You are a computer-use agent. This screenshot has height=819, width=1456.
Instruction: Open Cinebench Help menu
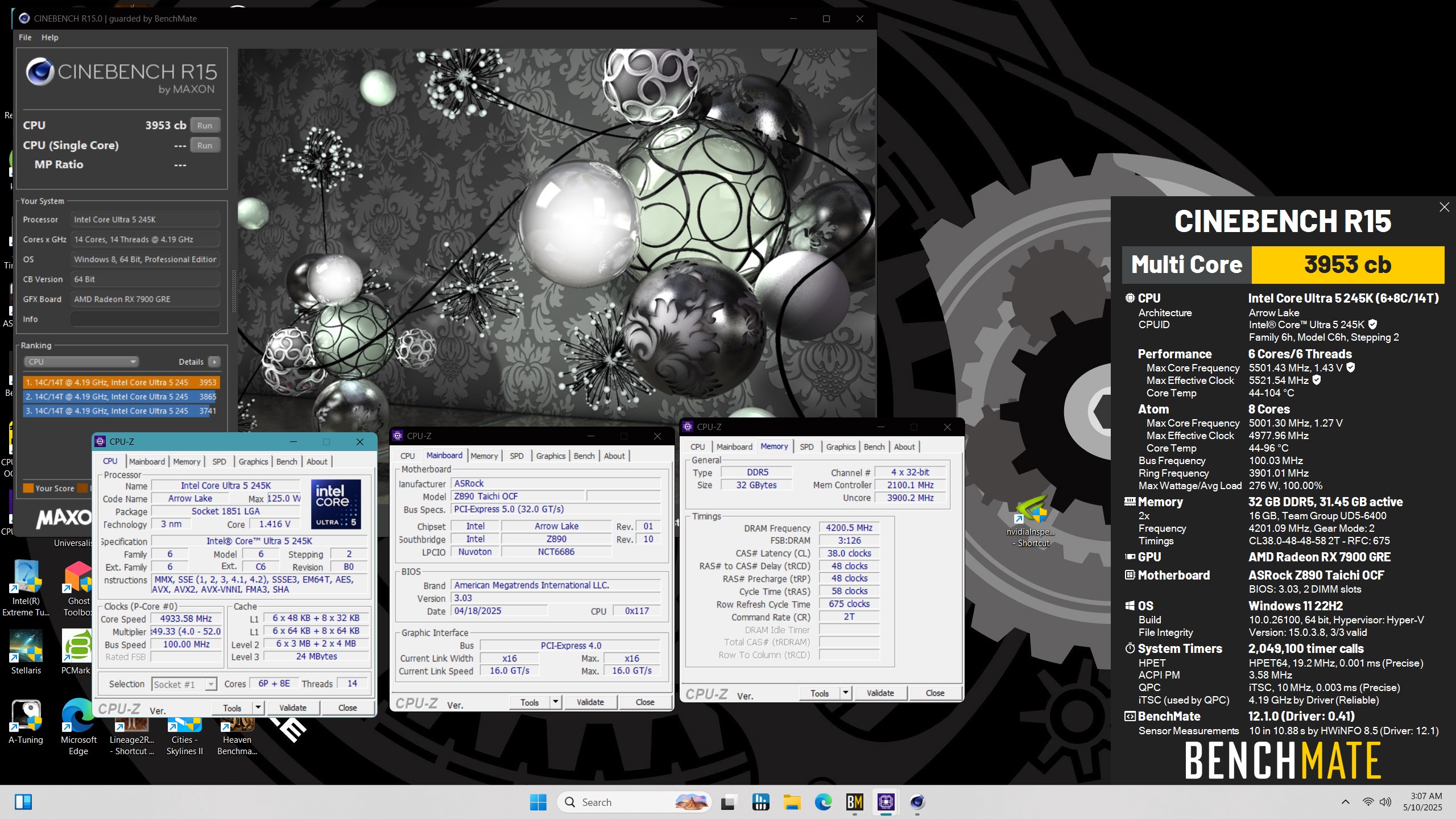coord(50,38)
